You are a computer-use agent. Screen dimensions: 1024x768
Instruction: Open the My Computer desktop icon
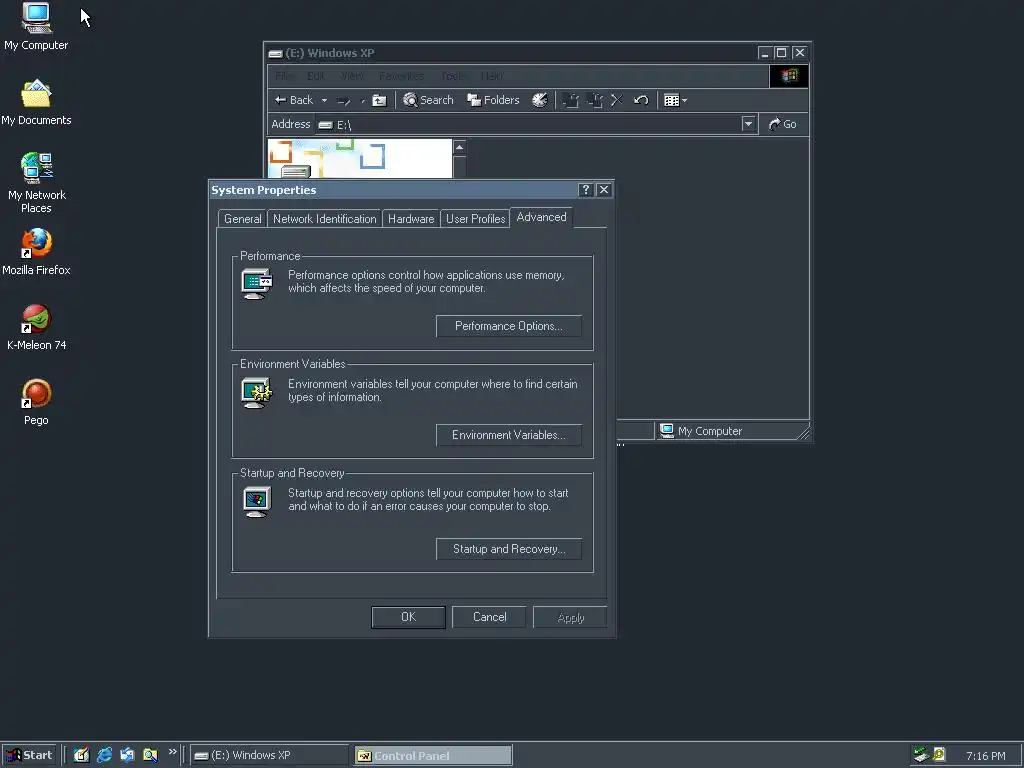click(36, 26)
